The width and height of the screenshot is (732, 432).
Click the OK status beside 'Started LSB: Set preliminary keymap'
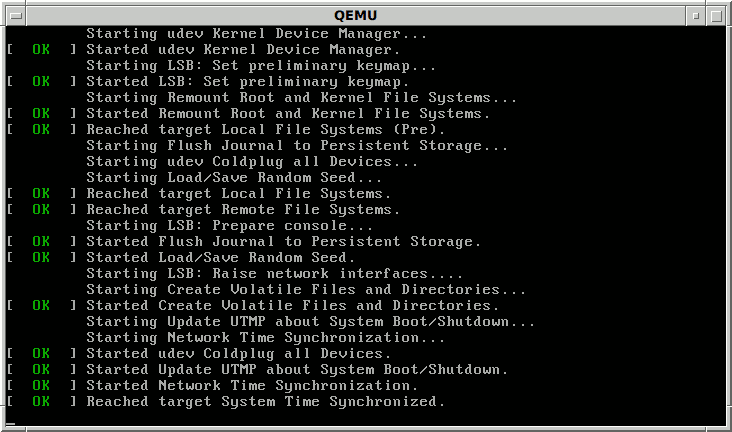pos(40,81)
